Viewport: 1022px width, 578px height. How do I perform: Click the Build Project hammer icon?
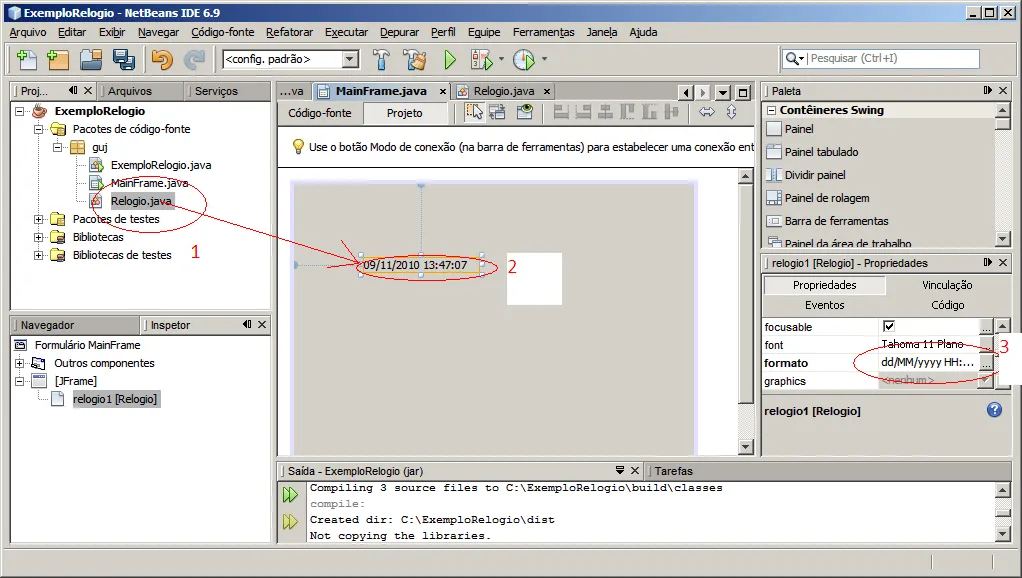381,59
